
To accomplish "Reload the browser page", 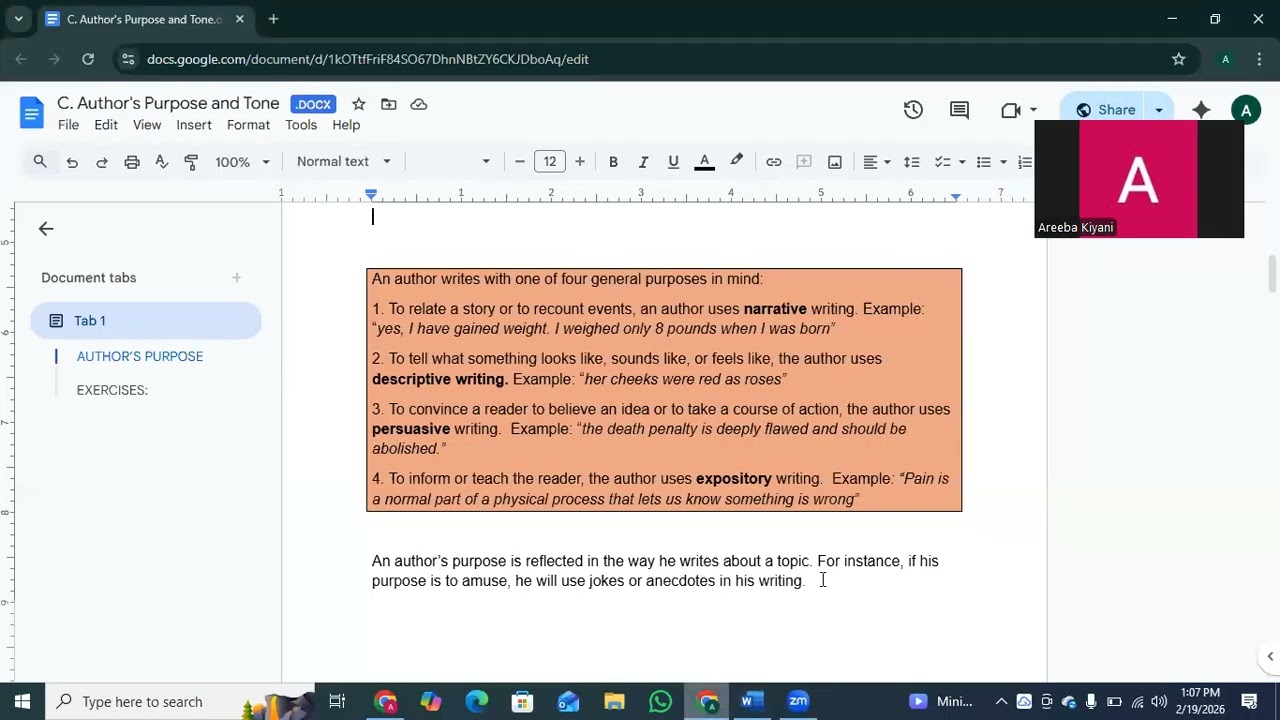I will pos(88,59).
